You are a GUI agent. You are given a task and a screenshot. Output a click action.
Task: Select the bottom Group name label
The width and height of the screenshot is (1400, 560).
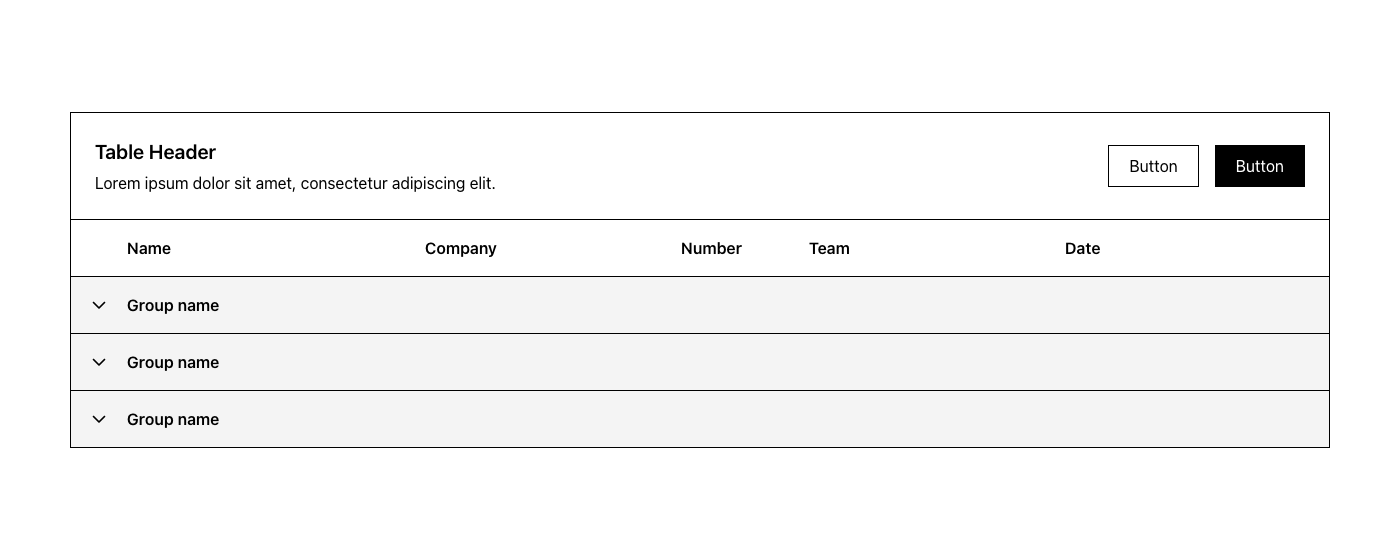coord(173,419)
